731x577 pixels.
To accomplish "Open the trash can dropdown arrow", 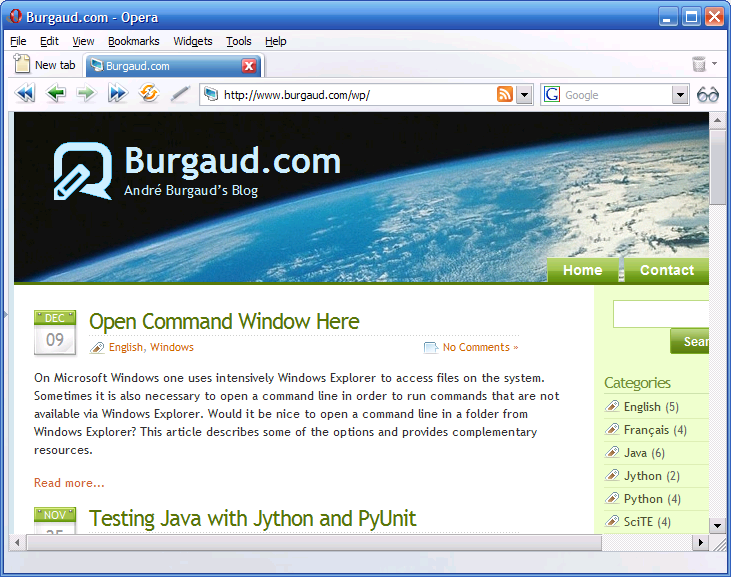I will click(715, 63).
